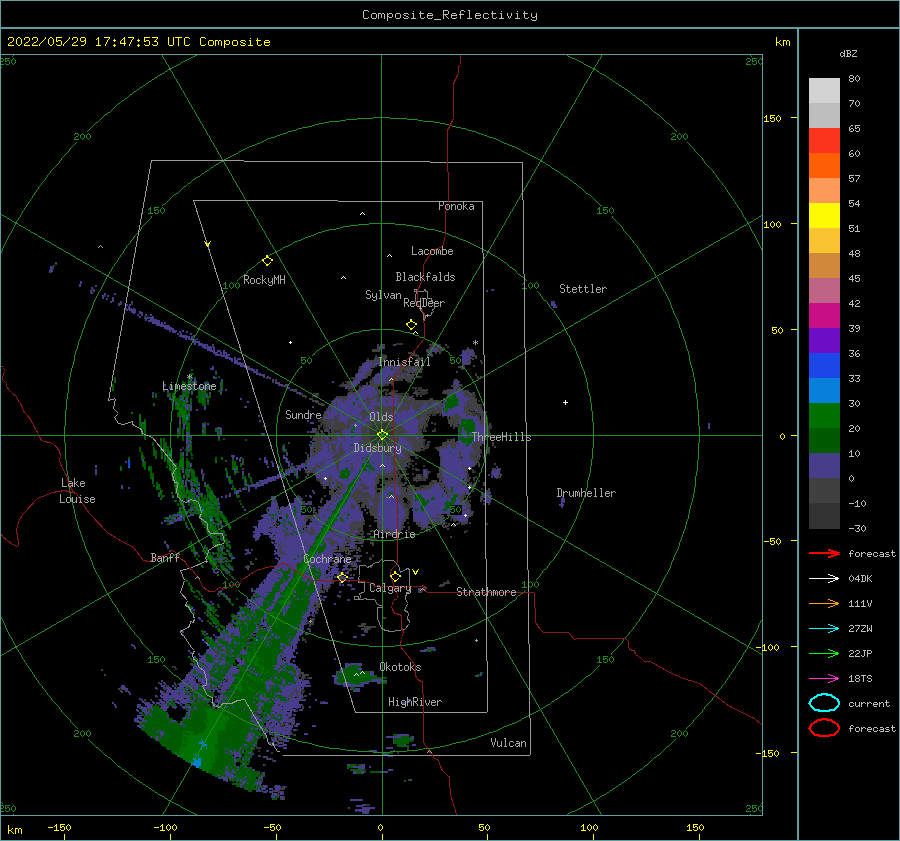Screen dimensions: 900x841
Task: Click the red forecast ellipse in legend
Action: (x=824, y=728)
